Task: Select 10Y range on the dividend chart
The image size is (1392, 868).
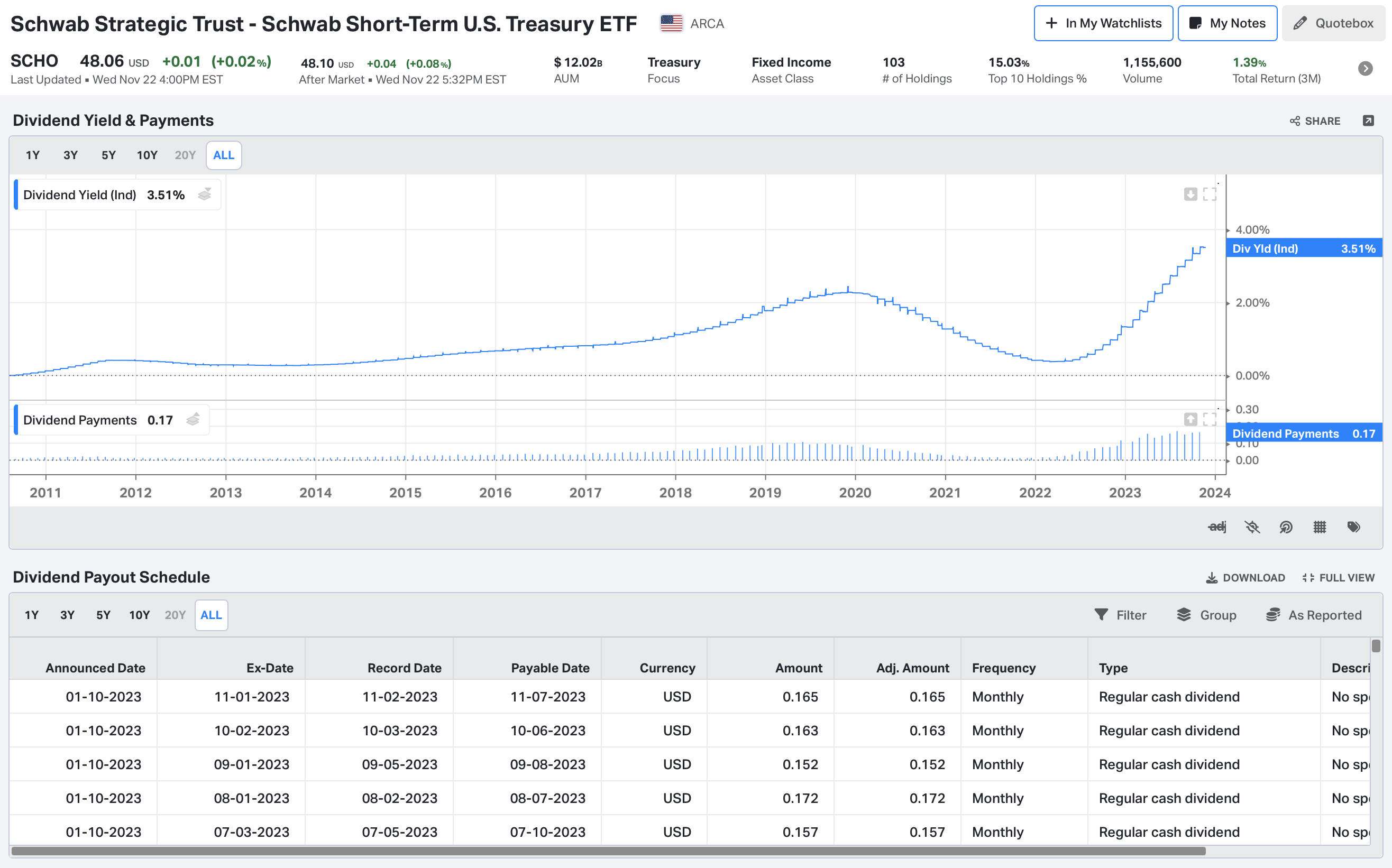Action: (147, 155)
